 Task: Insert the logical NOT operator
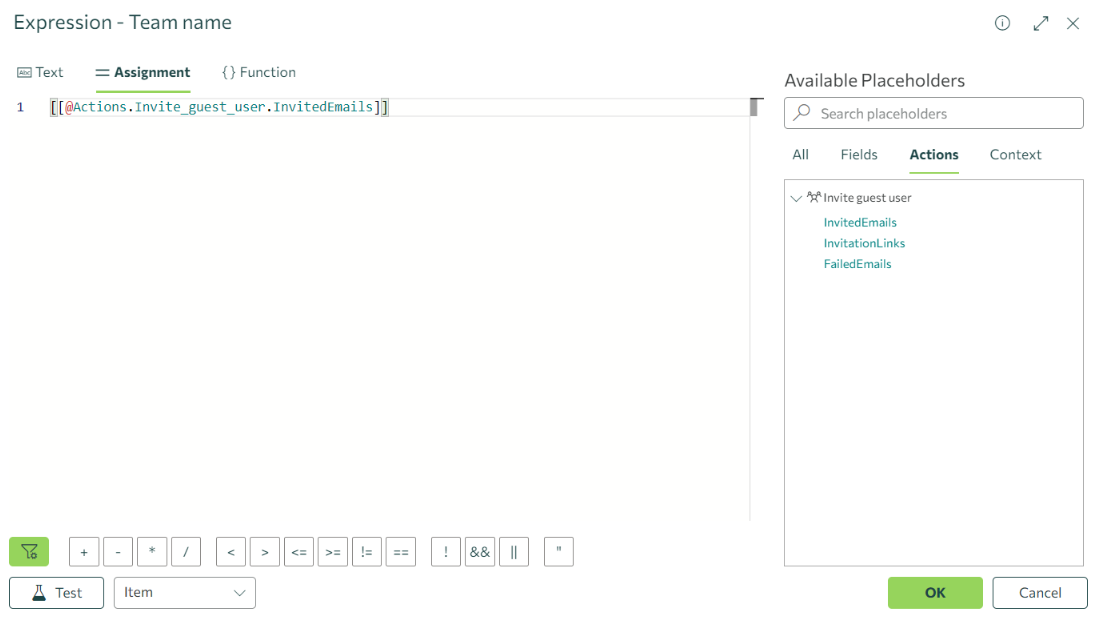(446, 552)
